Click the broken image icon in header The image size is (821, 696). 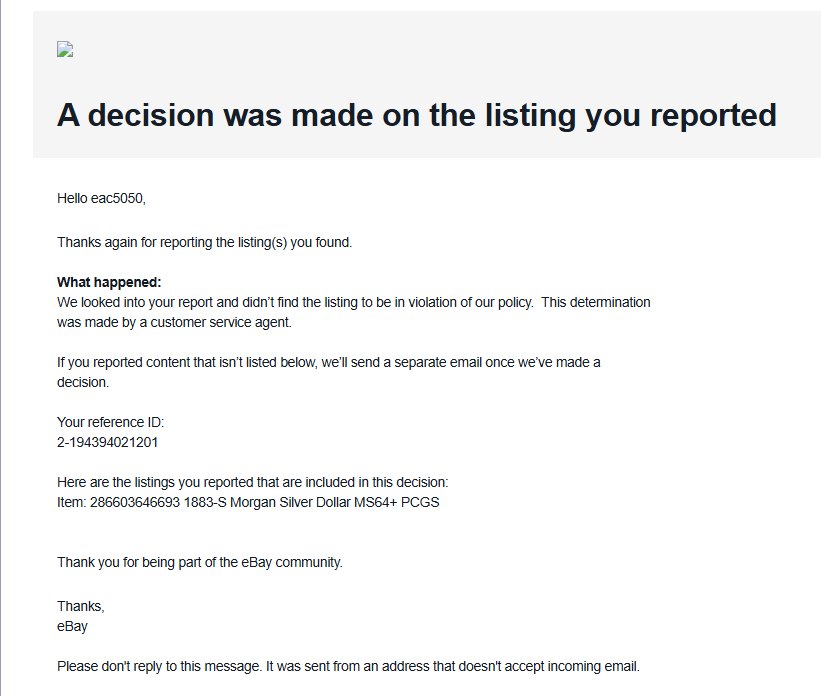[65, 50]
